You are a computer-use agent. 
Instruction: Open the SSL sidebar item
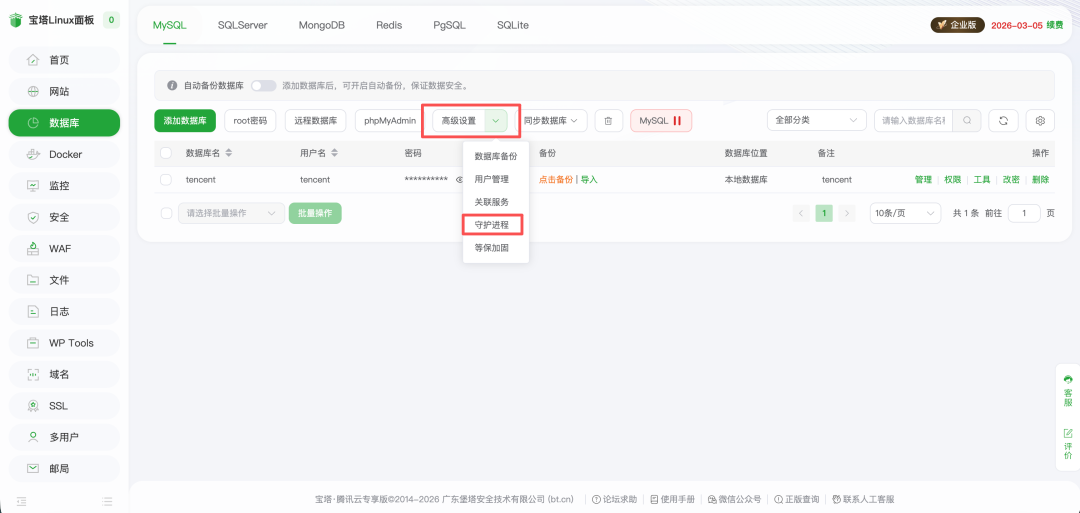(64, 406)
